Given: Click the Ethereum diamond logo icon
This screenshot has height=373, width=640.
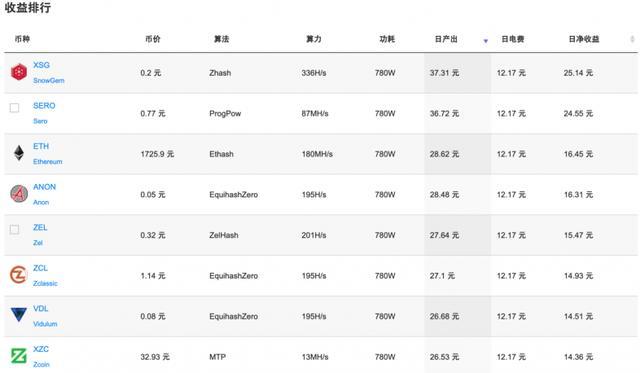Looking at the screenshot, I should pyautogui.click(x=19, y=153).
